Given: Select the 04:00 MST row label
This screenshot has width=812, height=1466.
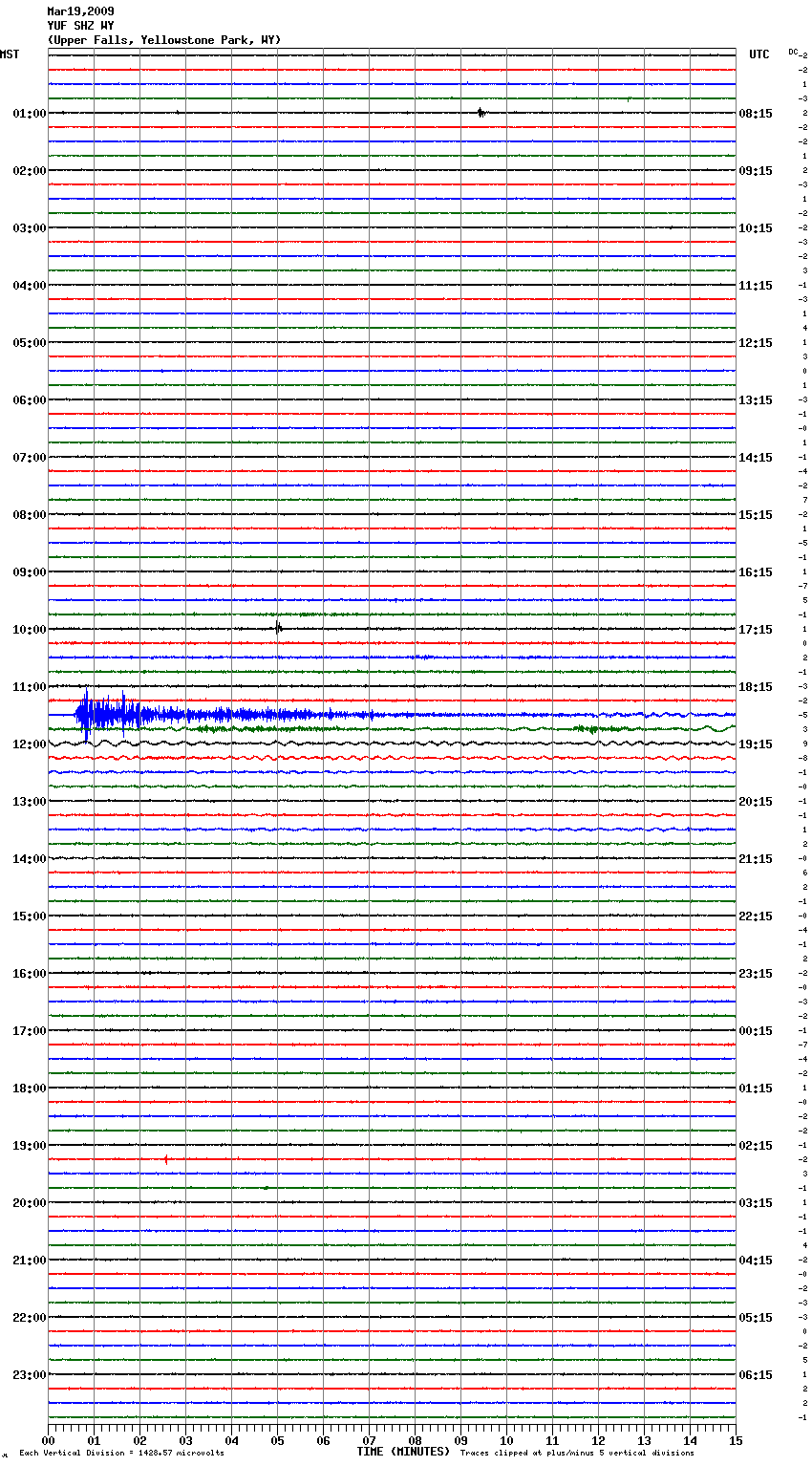Looking at the screenshot, I should pyautogui.click(x=30, y=286).
